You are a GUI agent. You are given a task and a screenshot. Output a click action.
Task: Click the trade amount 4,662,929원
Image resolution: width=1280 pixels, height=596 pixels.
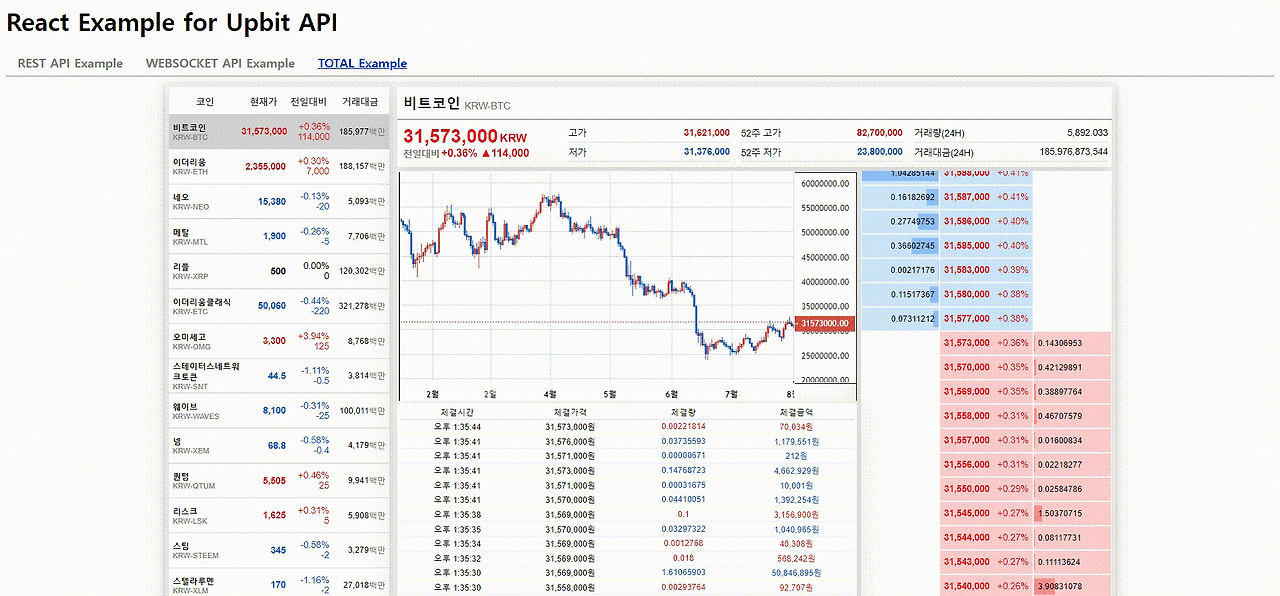click(796, 471)
